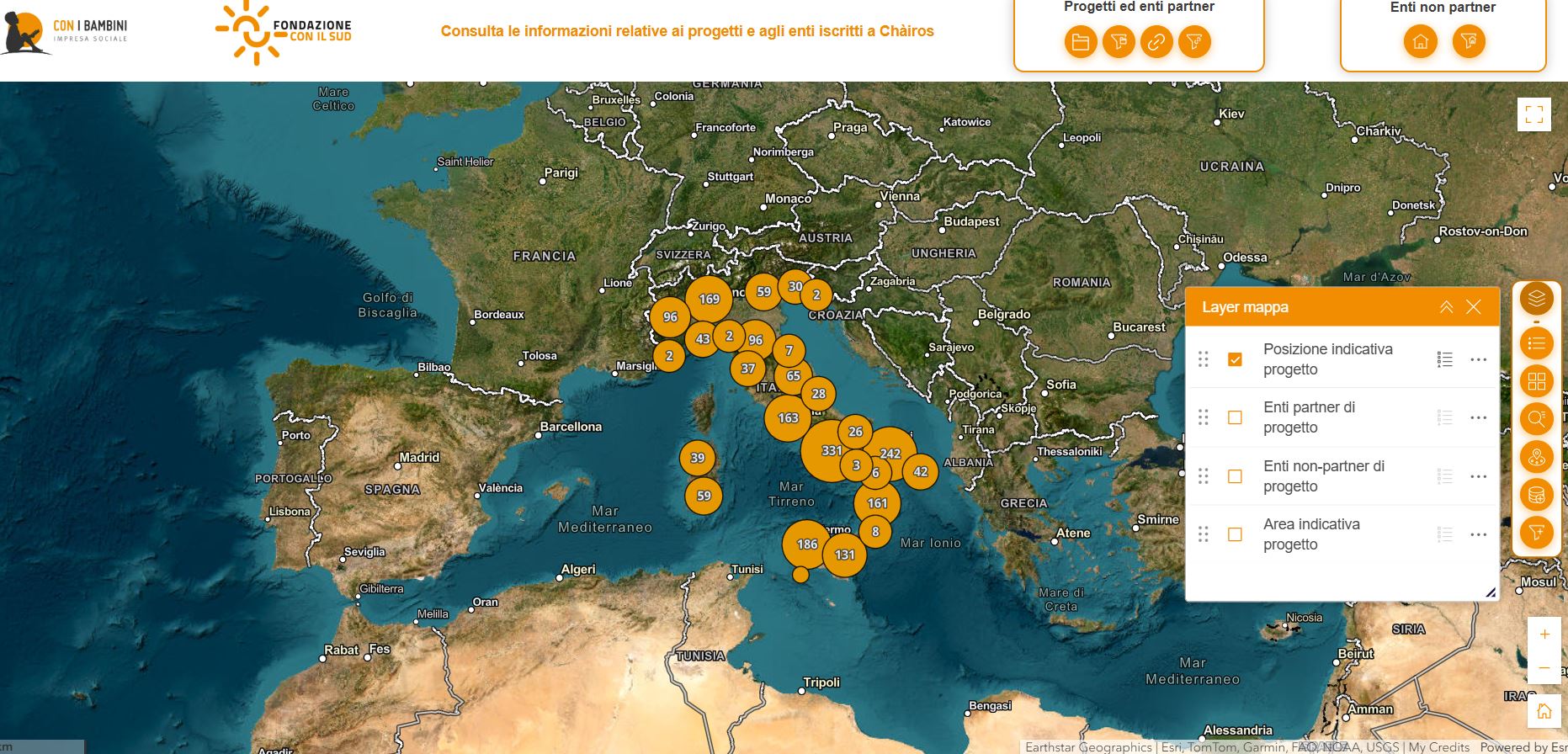Open options menu for Enti non-partner layer
1568x754 pixels.
pyautogui.click(x=1478, y=476)
